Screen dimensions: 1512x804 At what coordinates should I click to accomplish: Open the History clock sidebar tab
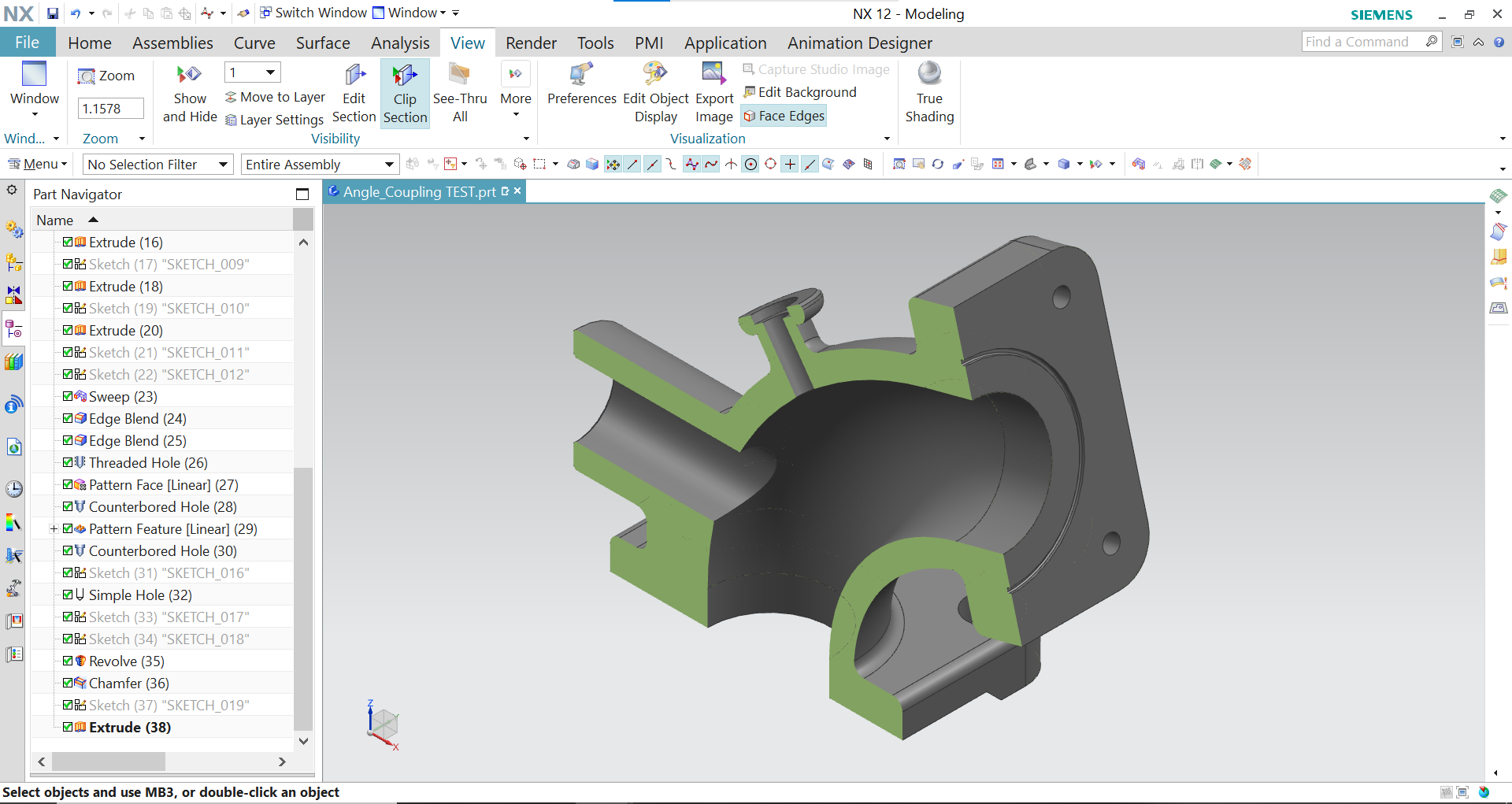click(x=14, y=489)
